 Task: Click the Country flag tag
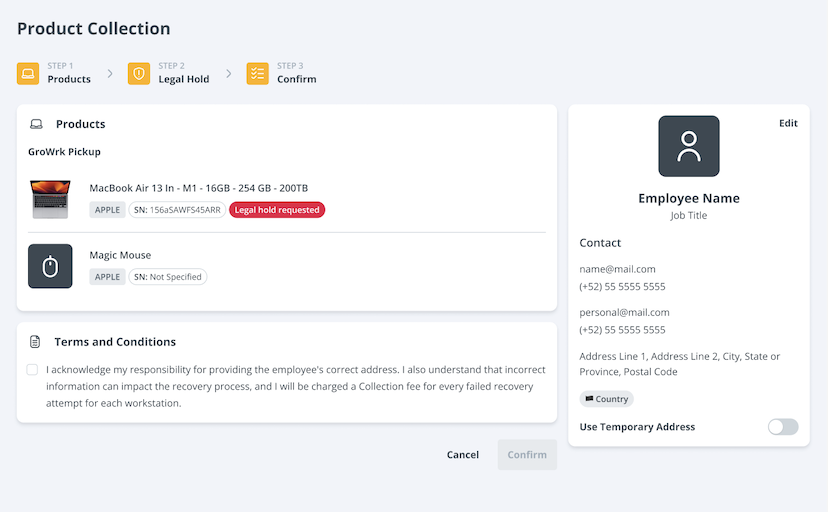(x=606, y=399)
